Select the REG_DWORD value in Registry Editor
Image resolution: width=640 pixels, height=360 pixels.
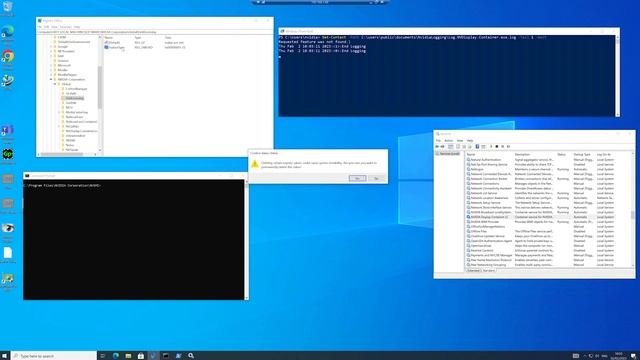pyautogui.click(x=115, y=47)
